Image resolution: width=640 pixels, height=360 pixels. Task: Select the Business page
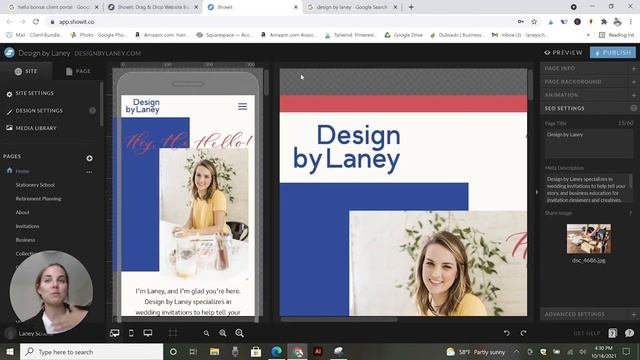[x=25, y=240]
